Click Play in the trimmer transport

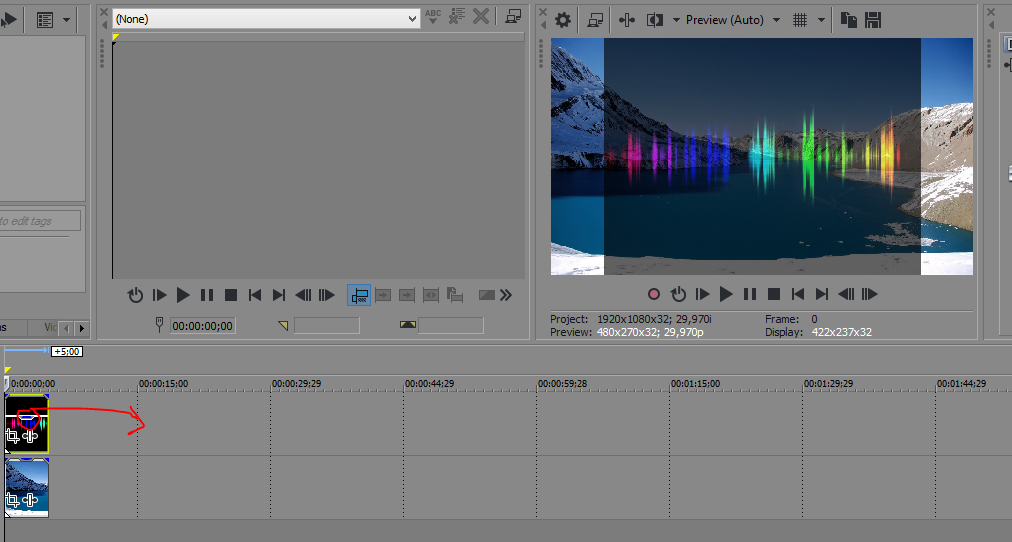pos(183,296)
